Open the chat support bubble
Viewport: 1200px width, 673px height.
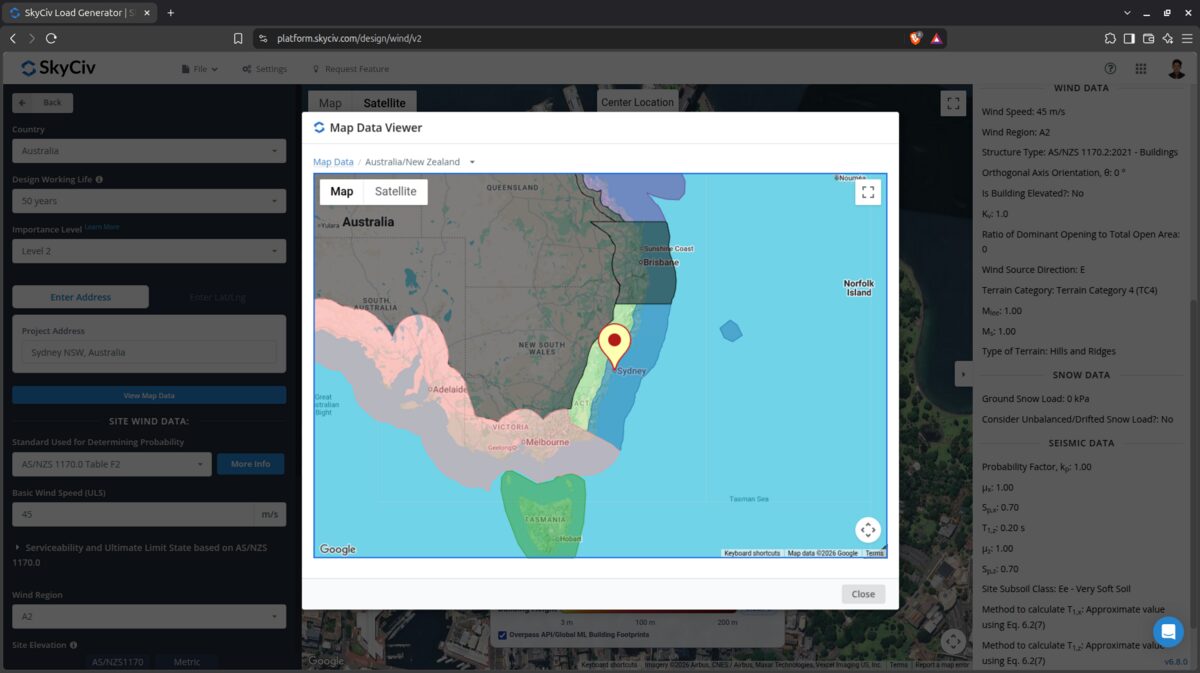coord(1168,632)
